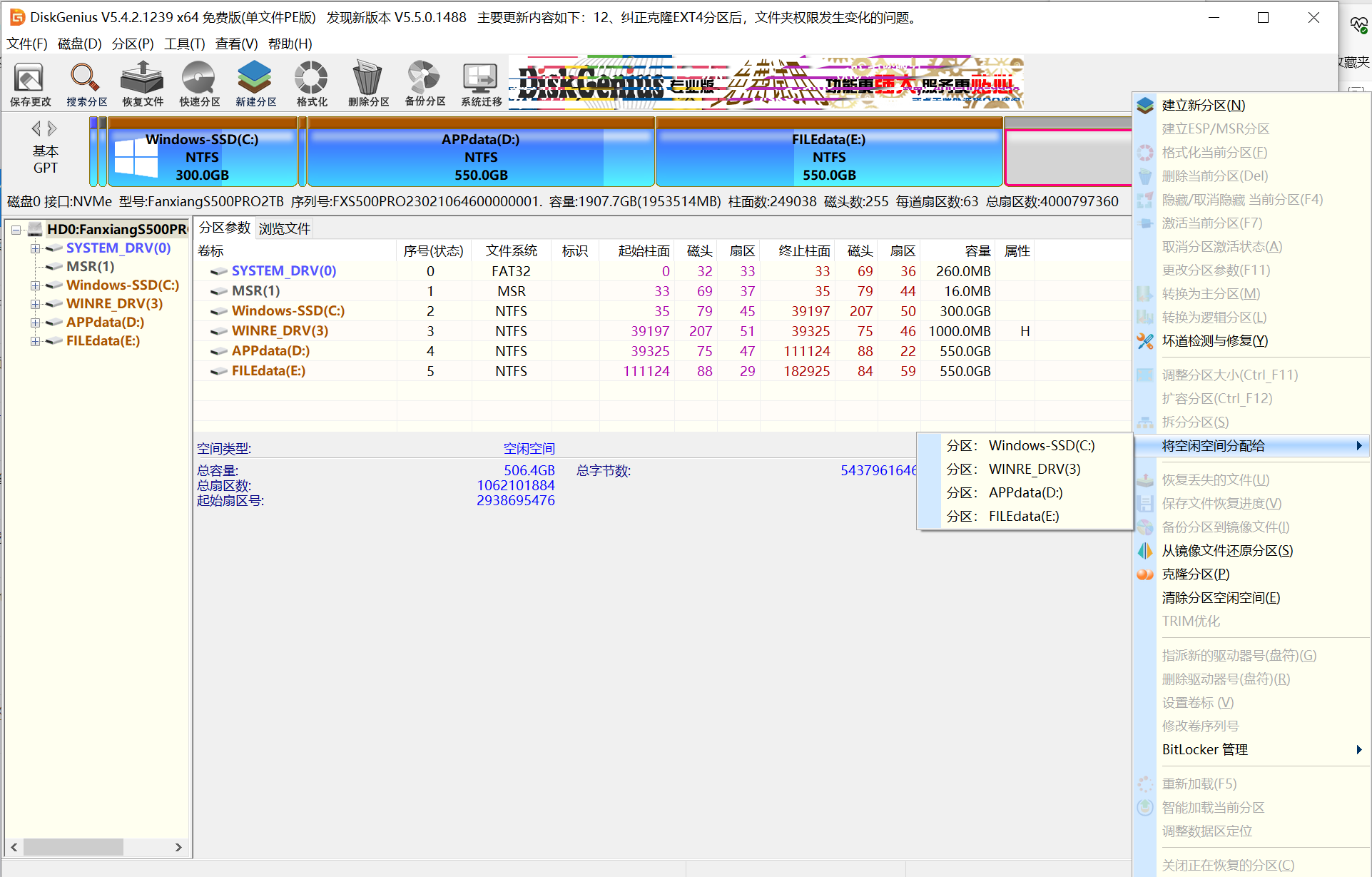
Task: Click the Recover Files (恢复文件) toolbar icon
Action: point(142,77)
